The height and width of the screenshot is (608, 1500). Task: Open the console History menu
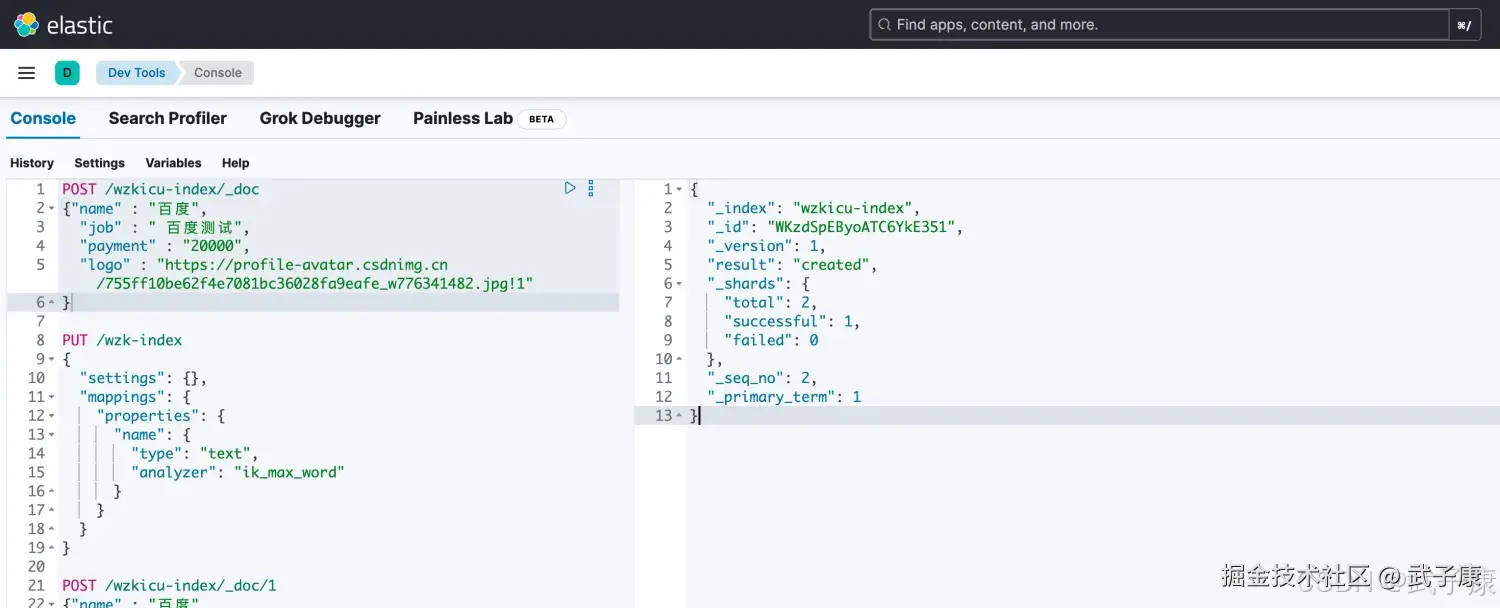tap(31, 162)
